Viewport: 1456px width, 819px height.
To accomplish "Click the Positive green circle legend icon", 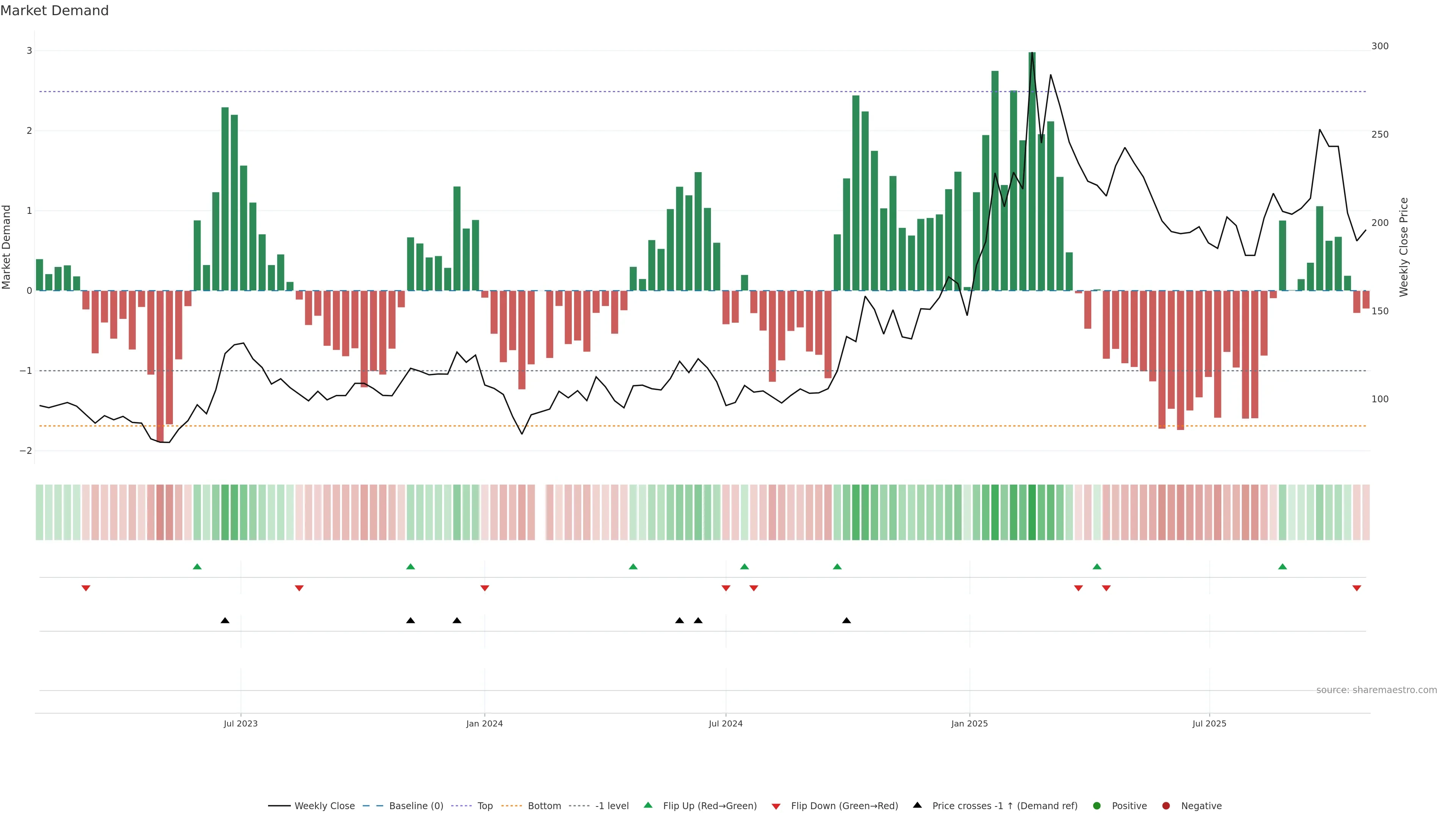I will click(x=1097, y=806).
